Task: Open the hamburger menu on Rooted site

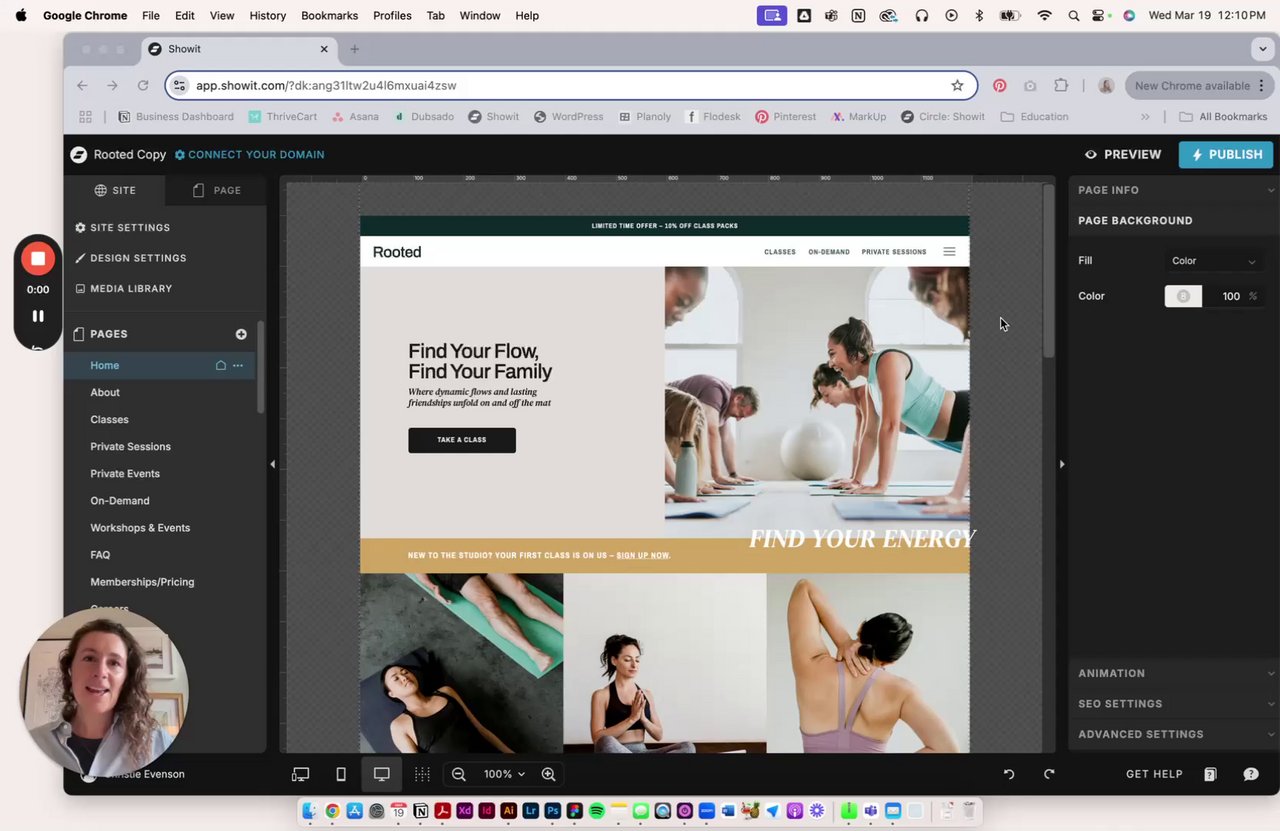Action: click(949, 252)
